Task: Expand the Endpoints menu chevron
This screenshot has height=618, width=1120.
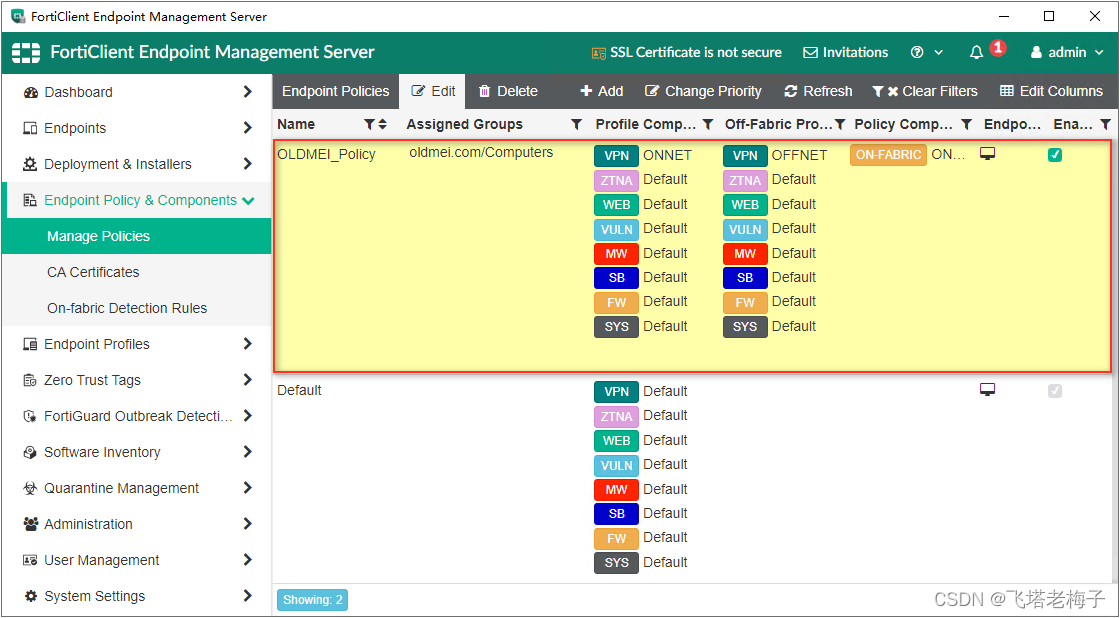Action: click(247, 128)
